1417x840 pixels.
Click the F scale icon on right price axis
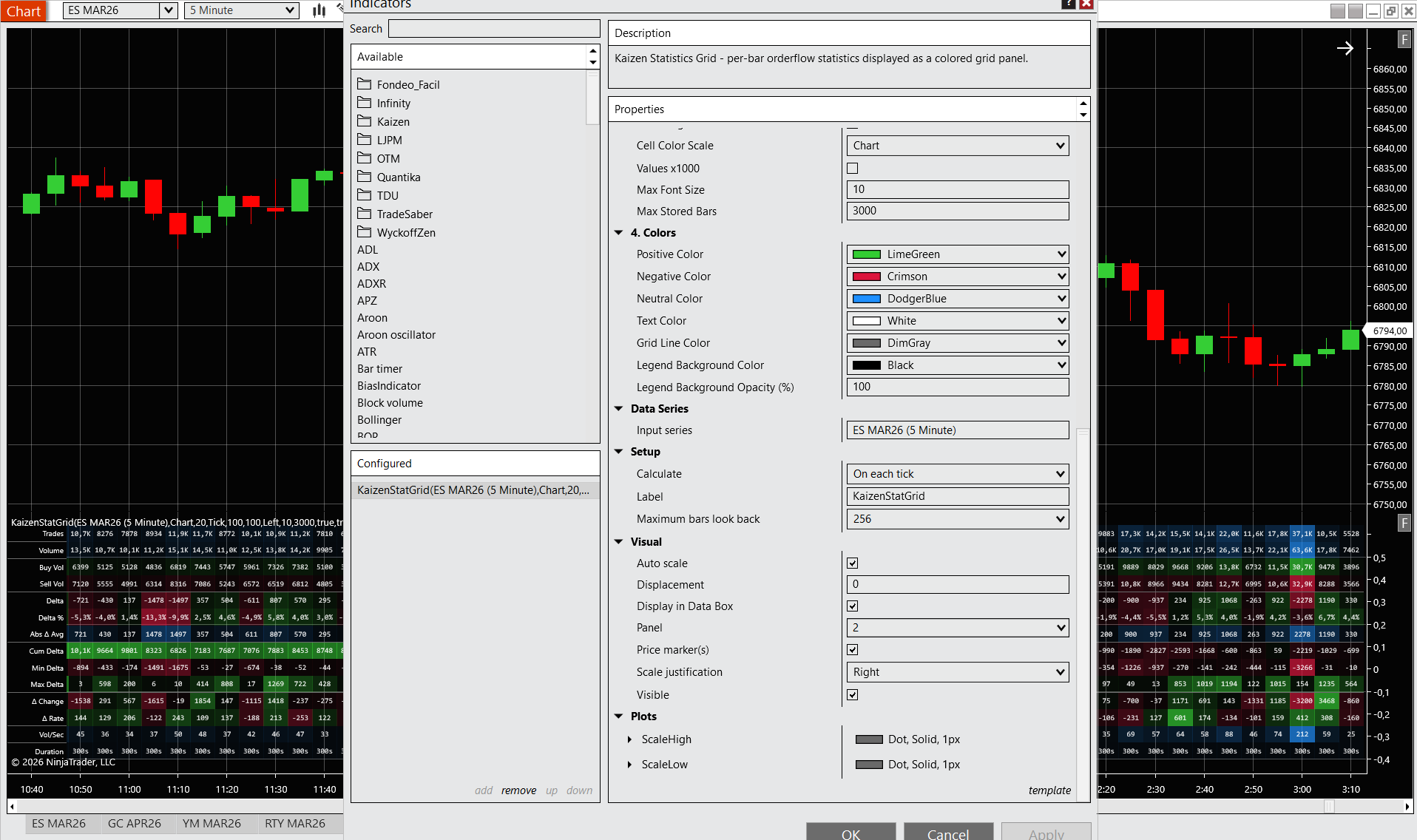click(1404, 39)
